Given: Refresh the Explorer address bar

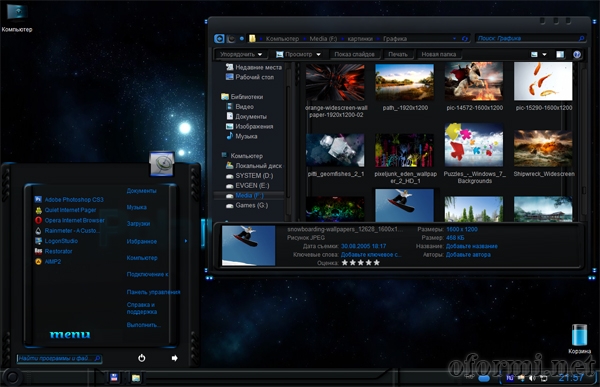Looking at the screenshot, I should pyautogui.click(x=465, y=39).
